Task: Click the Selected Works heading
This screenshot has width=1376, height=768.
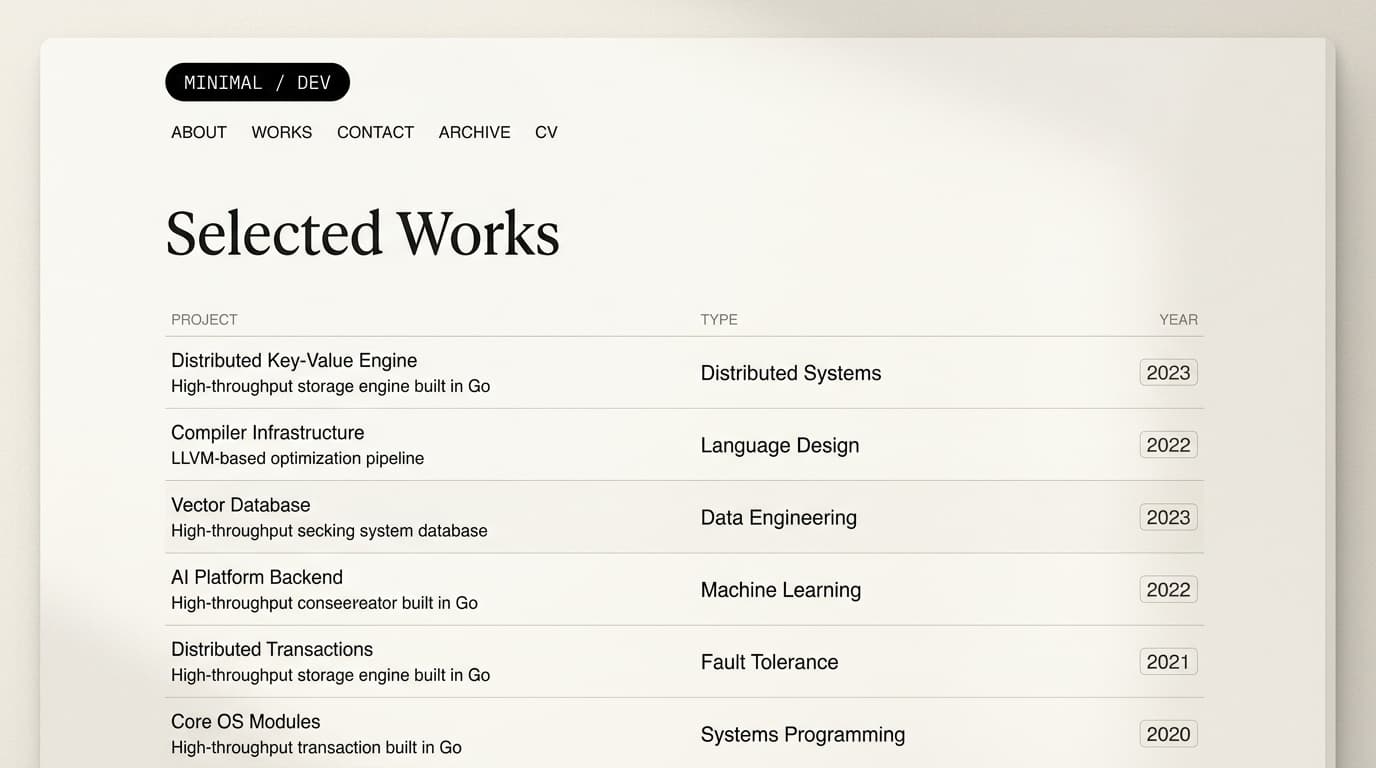Action: click(x=362, y=233)
